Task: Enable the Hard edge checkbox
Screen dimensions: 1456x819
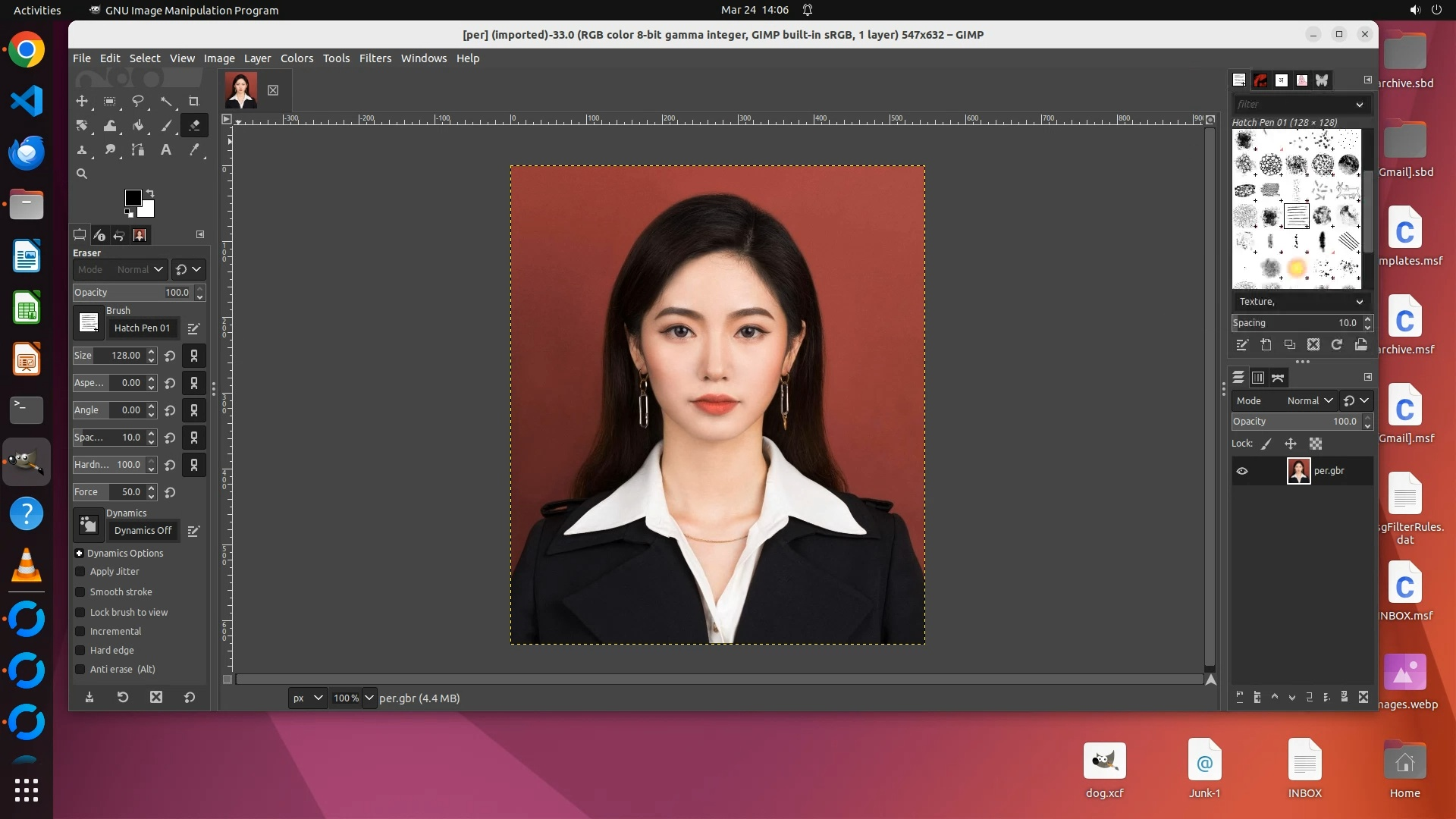Action: tap(80, 651)
